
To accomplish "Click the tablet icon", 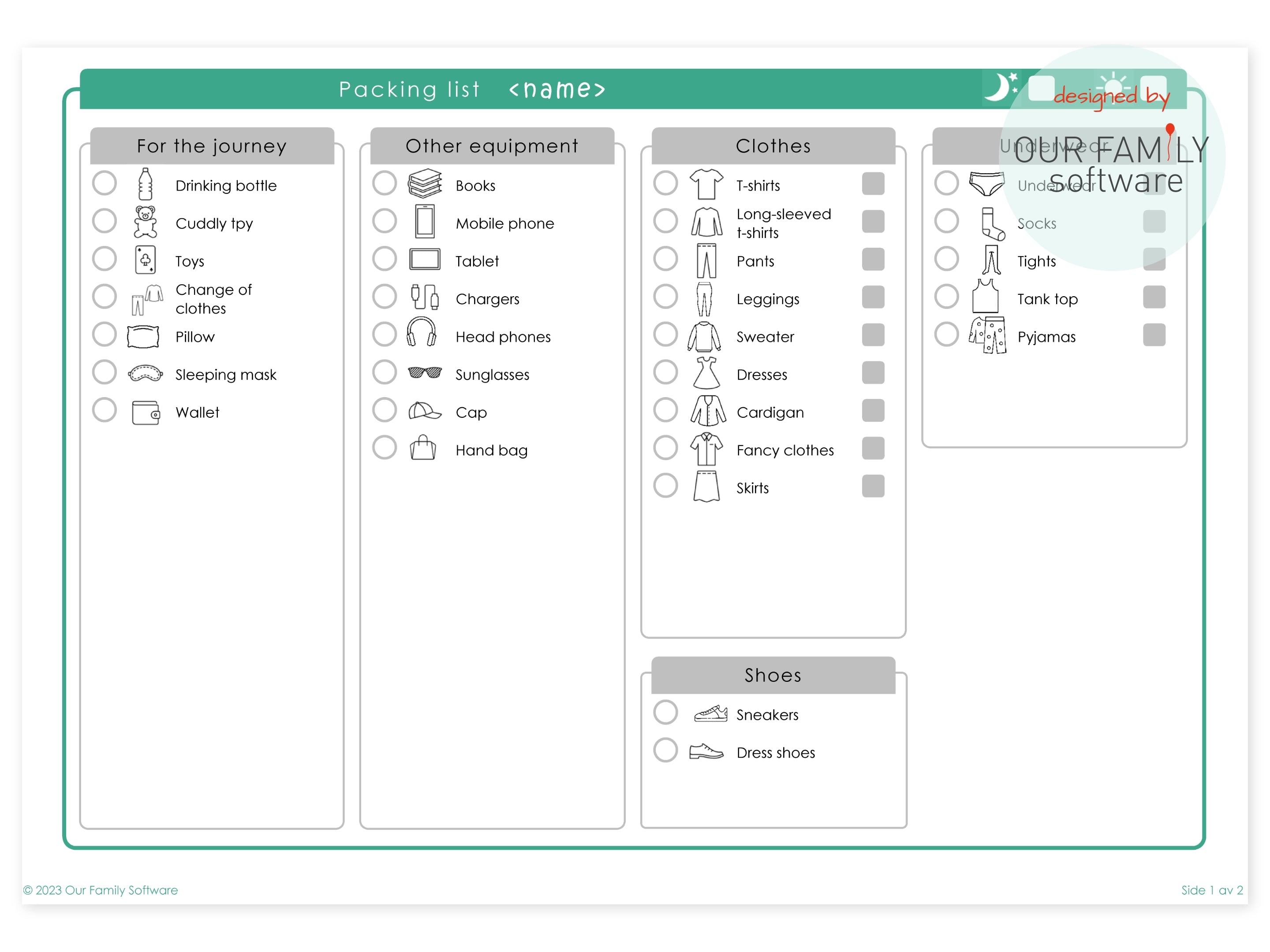I will pos(425,259).
